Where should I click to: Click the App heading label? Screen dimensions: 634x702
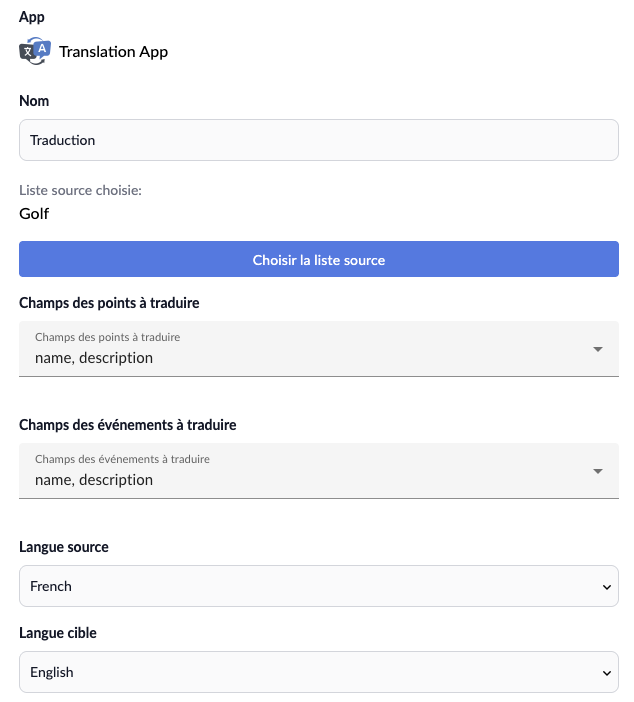coord(32,17)
